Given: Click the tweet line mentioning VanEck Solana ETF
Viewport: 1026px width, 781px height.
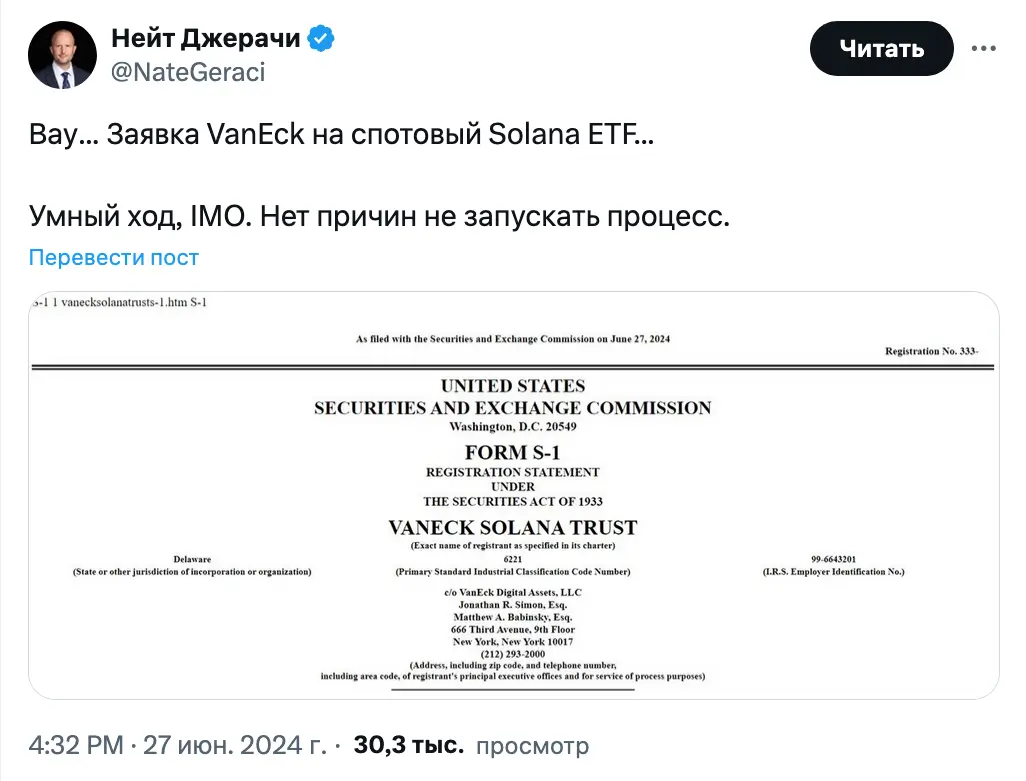Looking at the screenshot, I should tap(342, 134).
